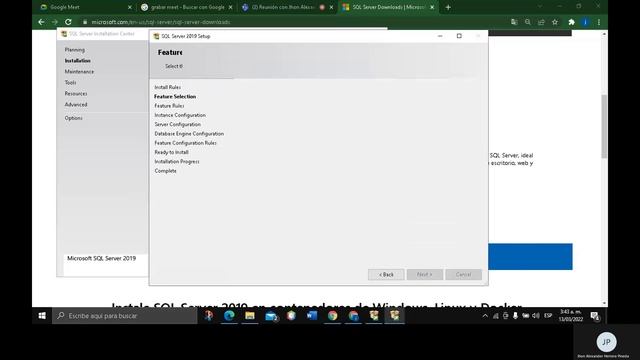Image resolution: width=640 pixels, height=360 pixels.
Task: Select Installation in Installation Center sidebar
Action: [x=78, y=60]
